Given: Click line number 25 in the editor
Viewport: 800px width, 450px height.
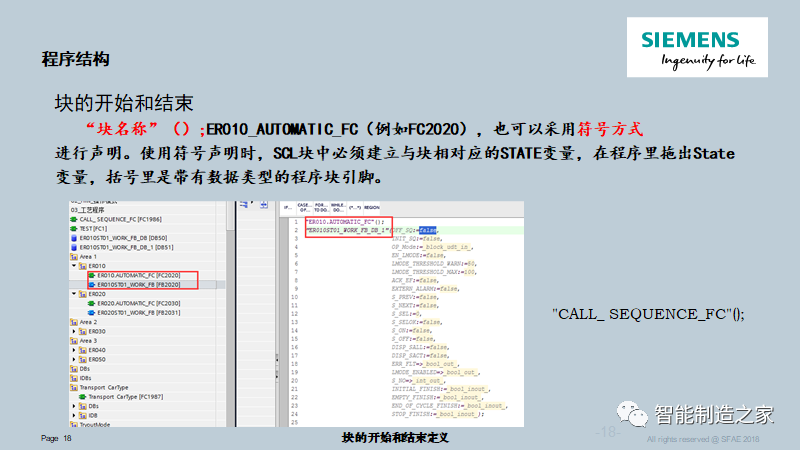Looking at the screenshot, I should pyautogui.click(x=294, y=422).
